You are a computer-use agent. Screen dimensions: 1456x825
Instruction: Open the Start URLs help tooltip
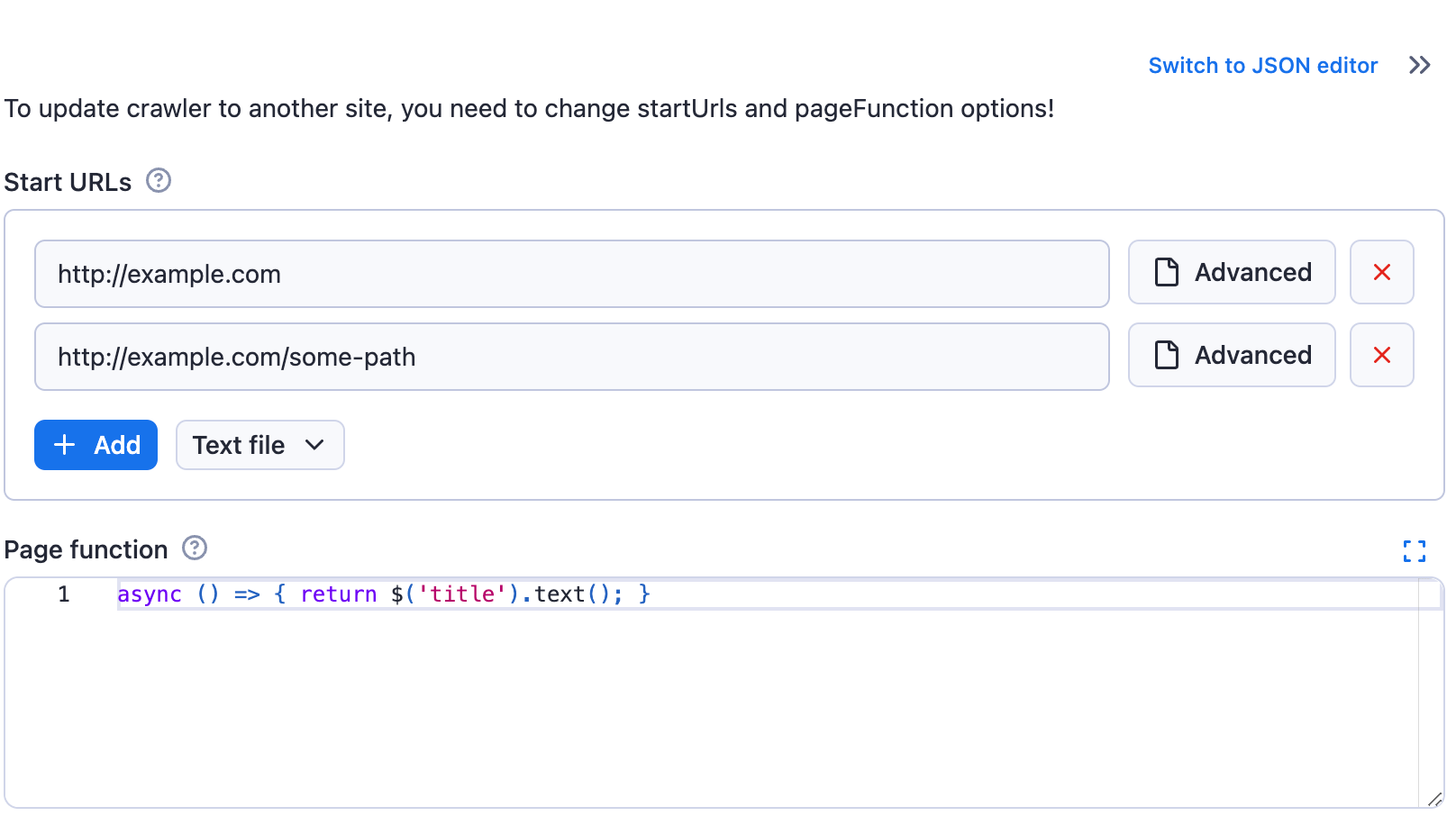pyautogui.click(x=159, y=181)
